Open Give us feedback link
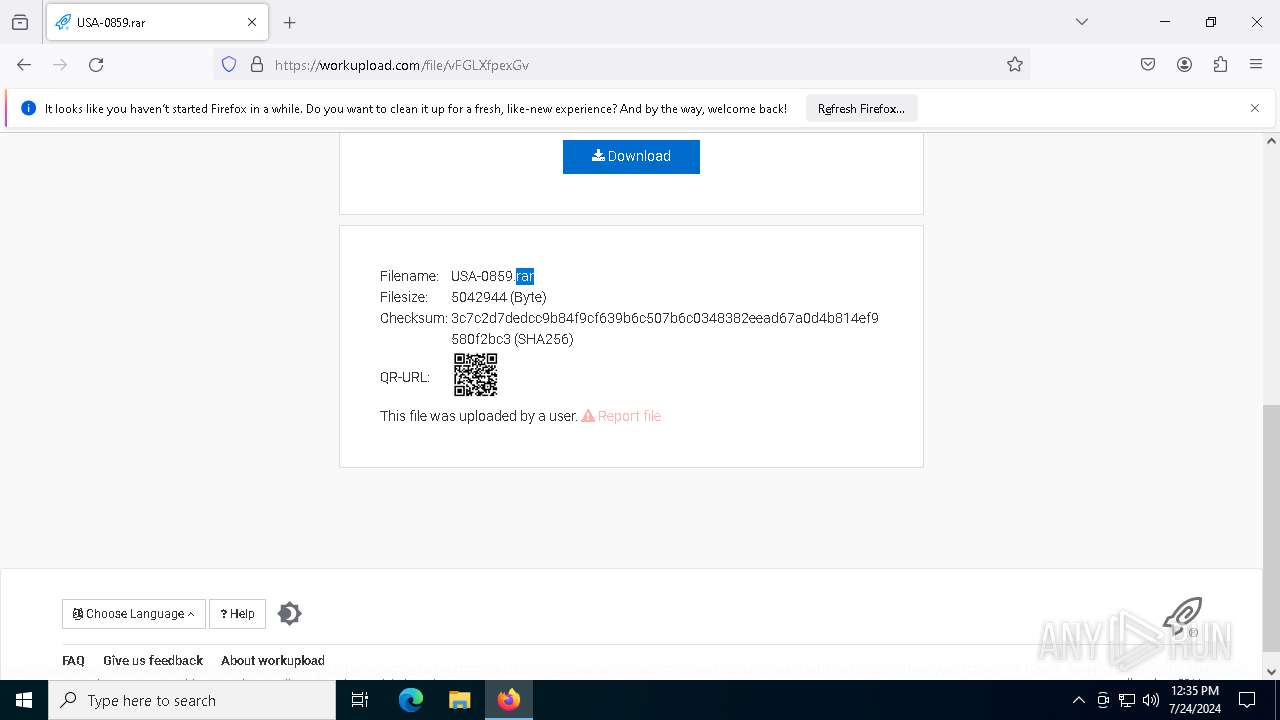Viewport: 1280px width, 720px height. pos(153,661)
